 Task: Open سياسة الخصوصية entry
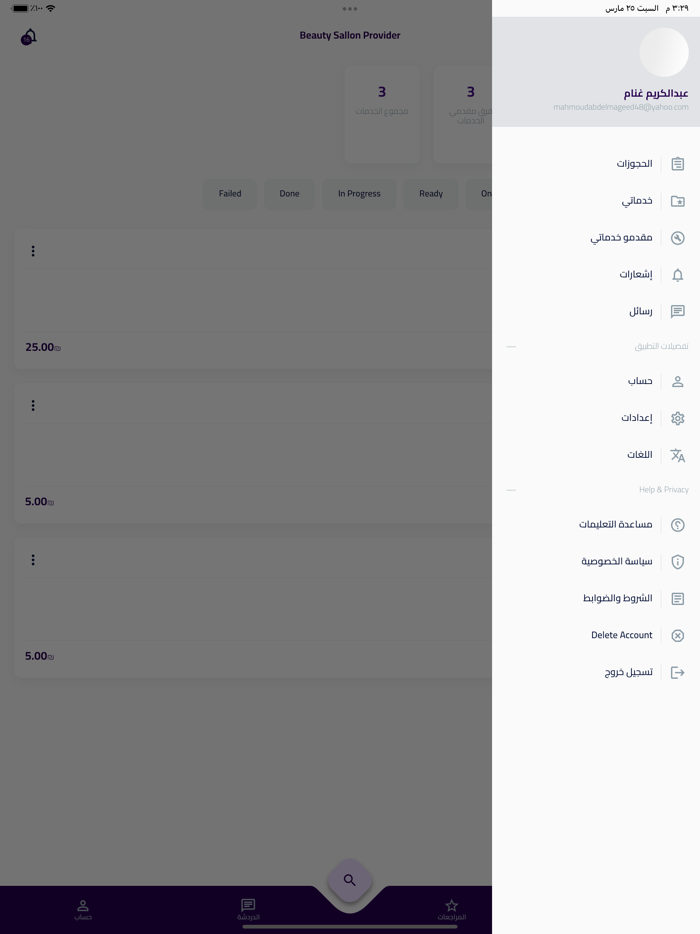(x=596, y=562)
